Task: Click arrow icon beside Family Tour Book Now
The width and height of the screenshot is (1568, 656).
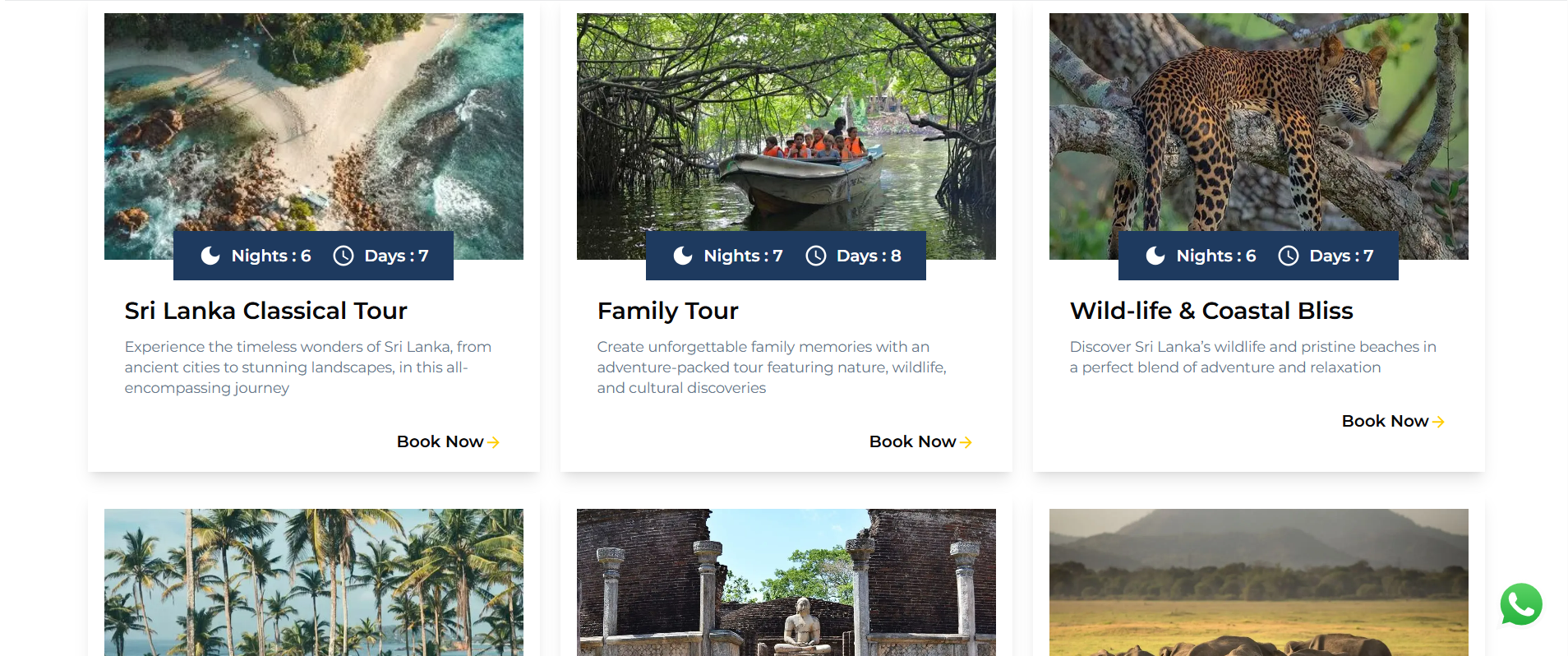Action: tap(966, 442)
